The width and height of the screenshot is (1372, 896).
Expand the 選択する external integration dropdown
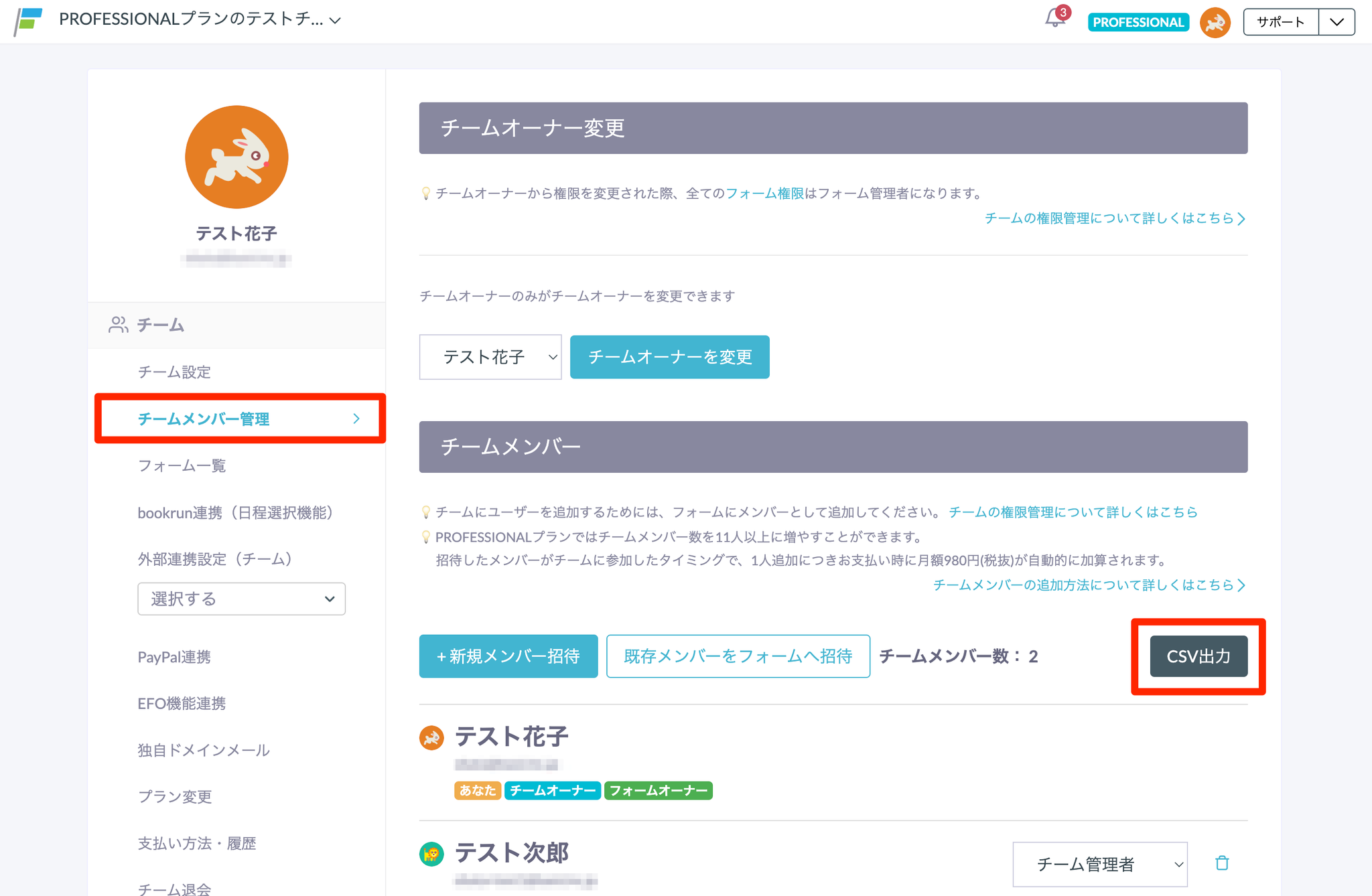[241, 599]
